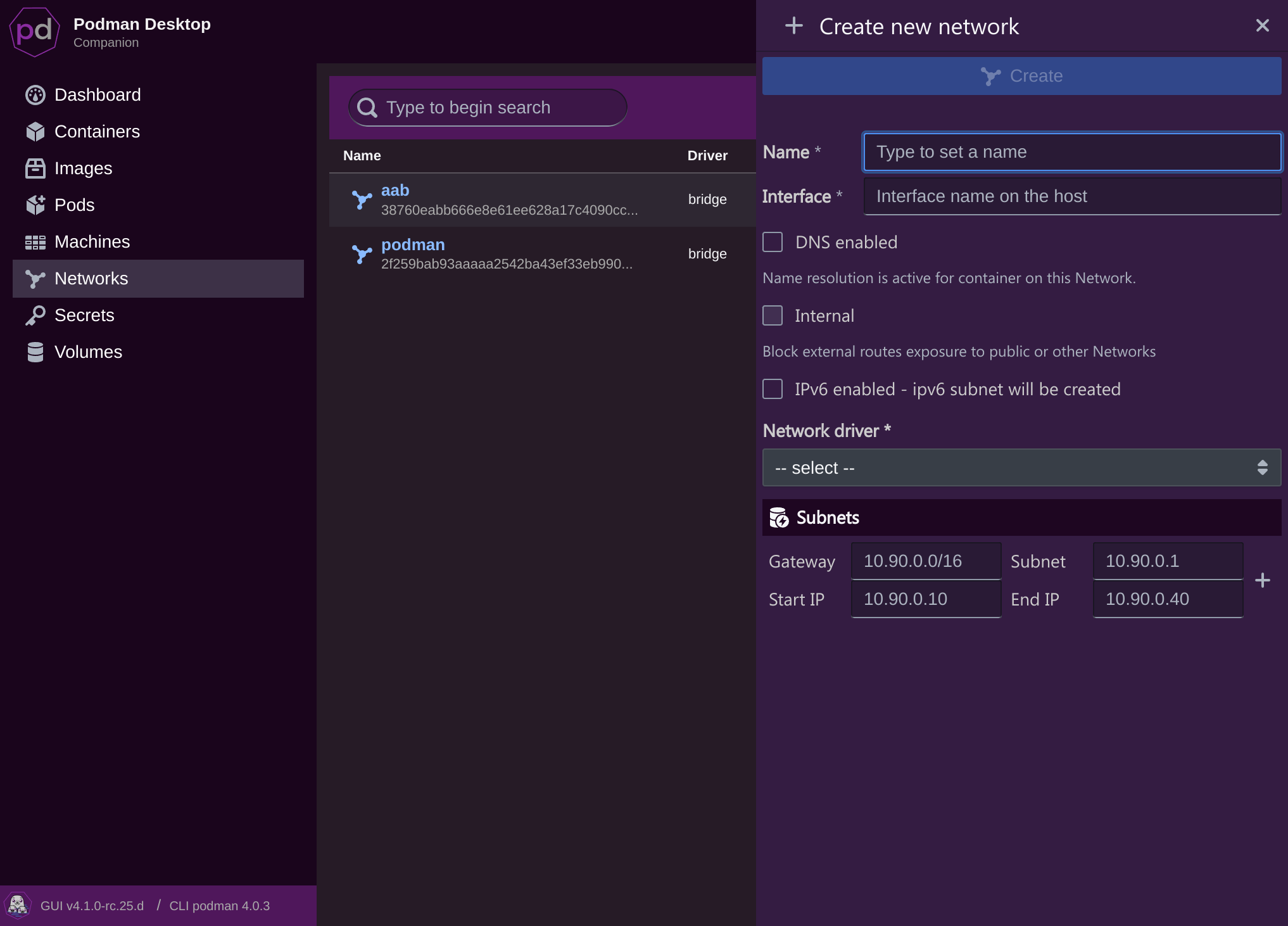Open the Images section
This screenshot has width=1288, height=926.
83,168
